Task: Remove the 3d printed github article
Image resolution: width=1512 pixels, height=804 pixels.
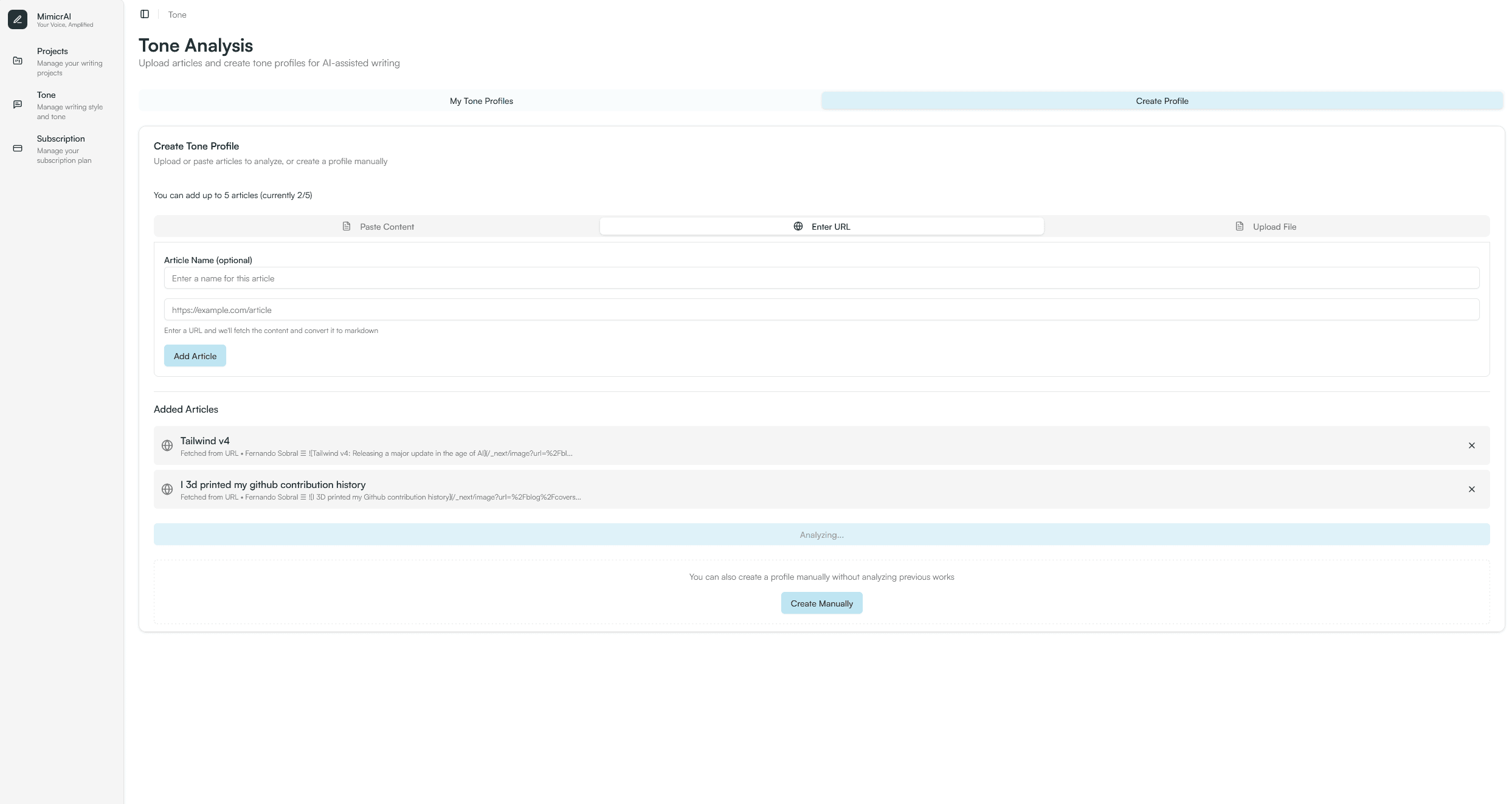Action: pyautogui.click(x=1472, y=489)
